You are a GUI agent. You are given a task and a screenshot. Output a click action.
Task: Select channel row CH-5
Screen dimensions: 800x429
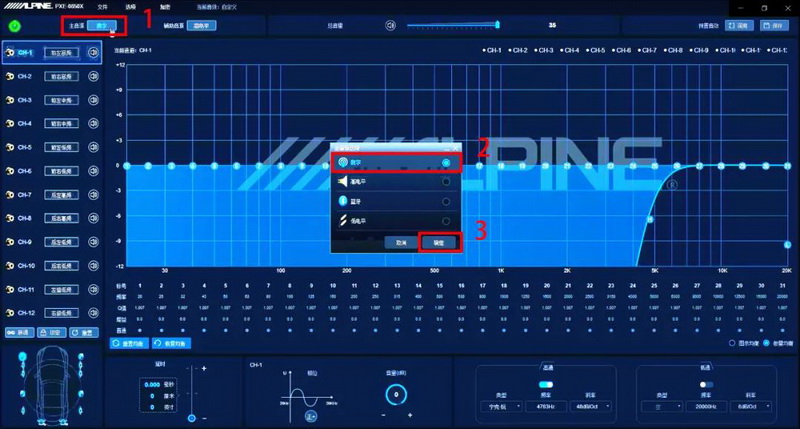(x=52, y=147)
